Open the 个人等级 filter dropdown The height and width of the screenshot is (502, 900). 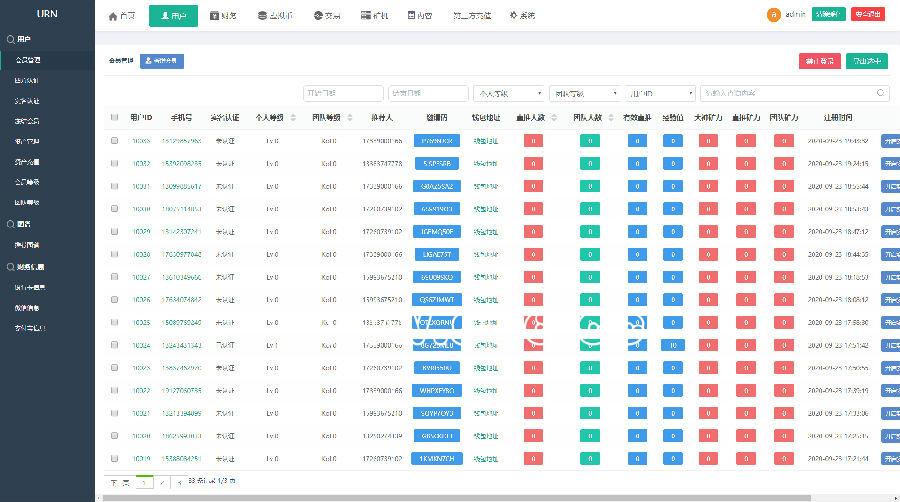(x=509, y=93)
